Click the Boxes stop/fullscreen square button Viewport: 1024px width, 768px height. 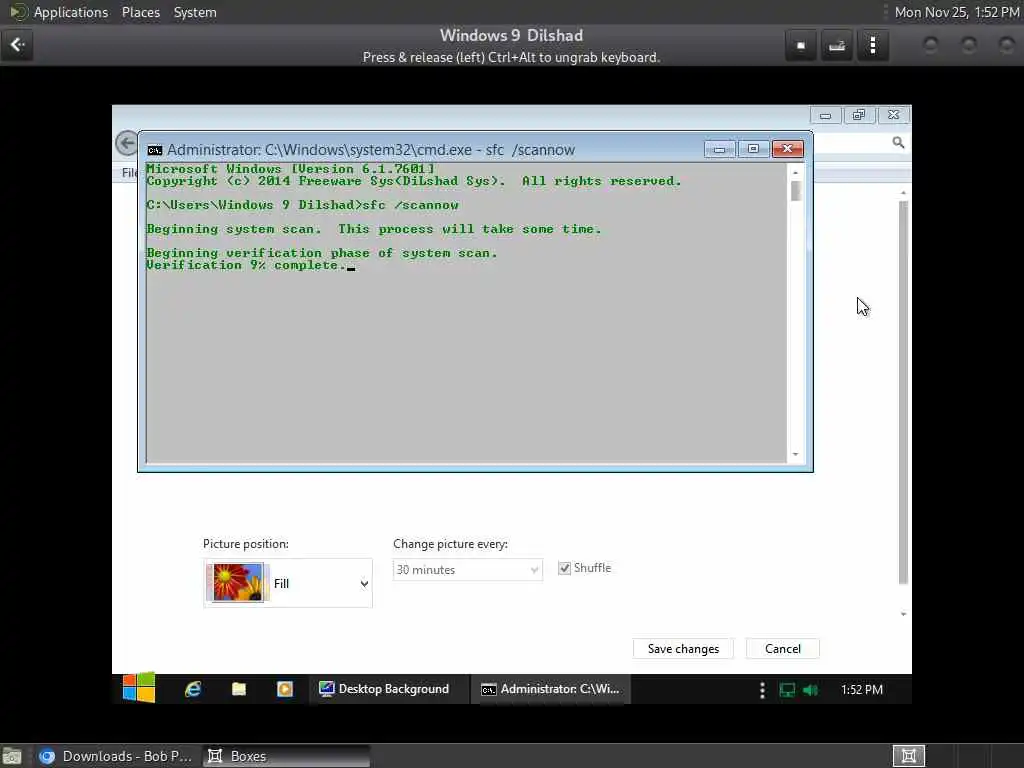pos(801,45)
